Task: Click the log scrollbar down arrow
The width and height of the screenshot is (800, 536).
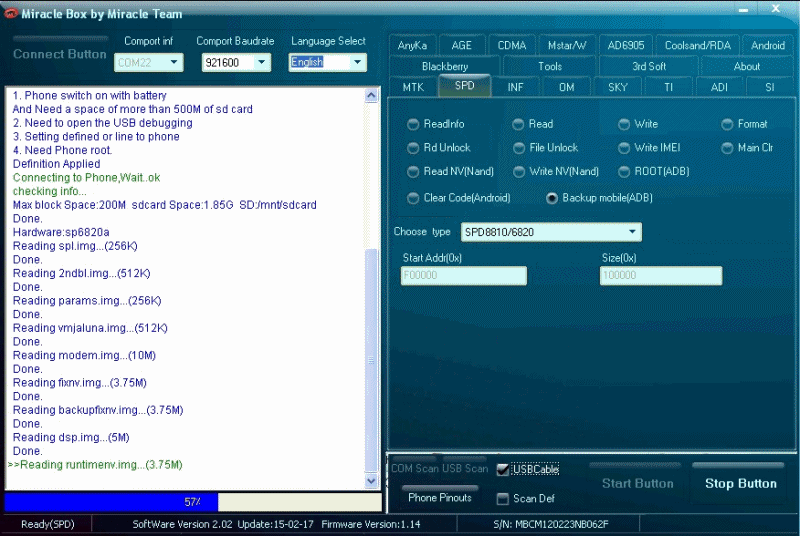Action: [371, 480]
